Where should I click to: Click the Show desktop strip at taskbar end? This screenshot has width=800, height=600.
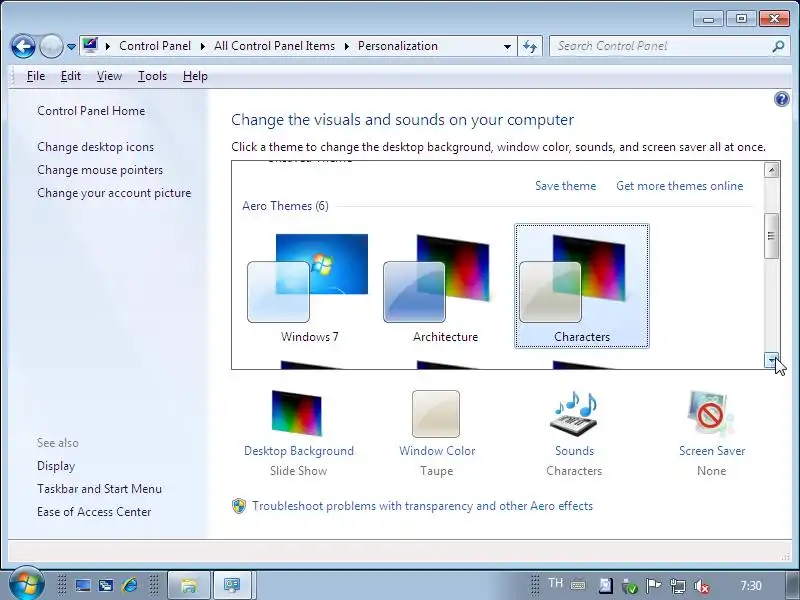pos(791,586)
